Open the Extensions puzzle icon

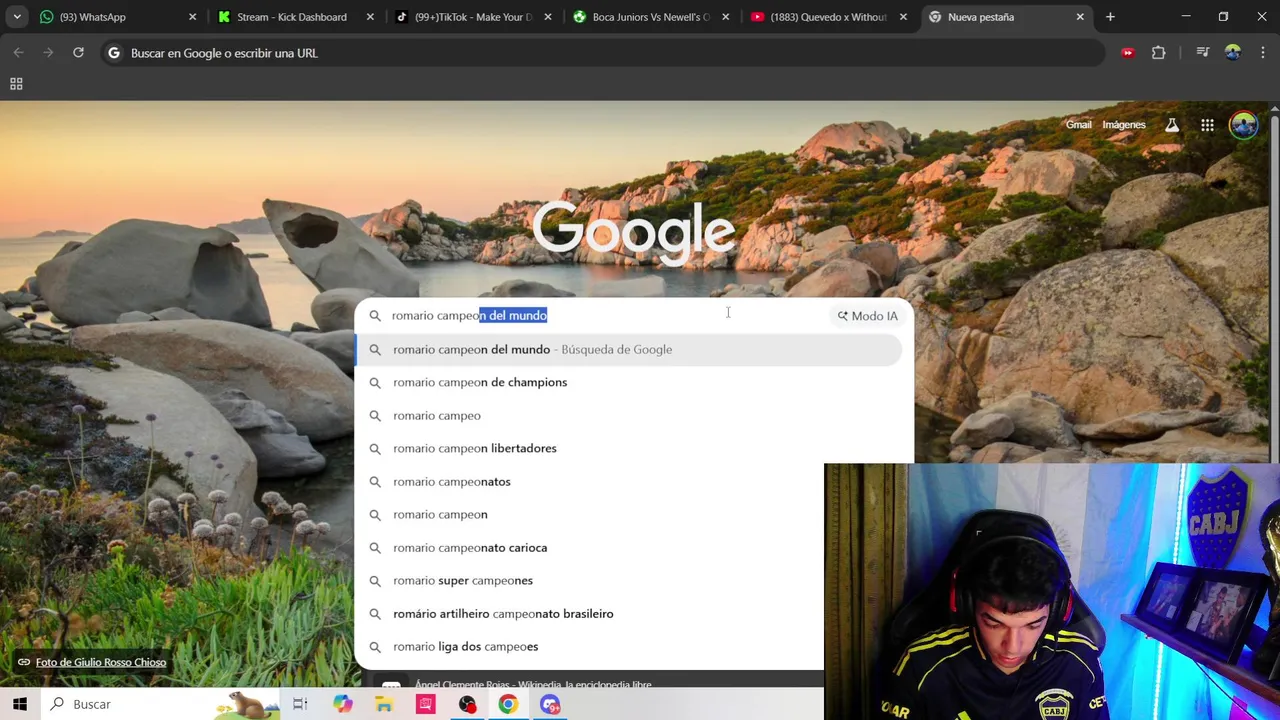click(x=1158, y=53)
